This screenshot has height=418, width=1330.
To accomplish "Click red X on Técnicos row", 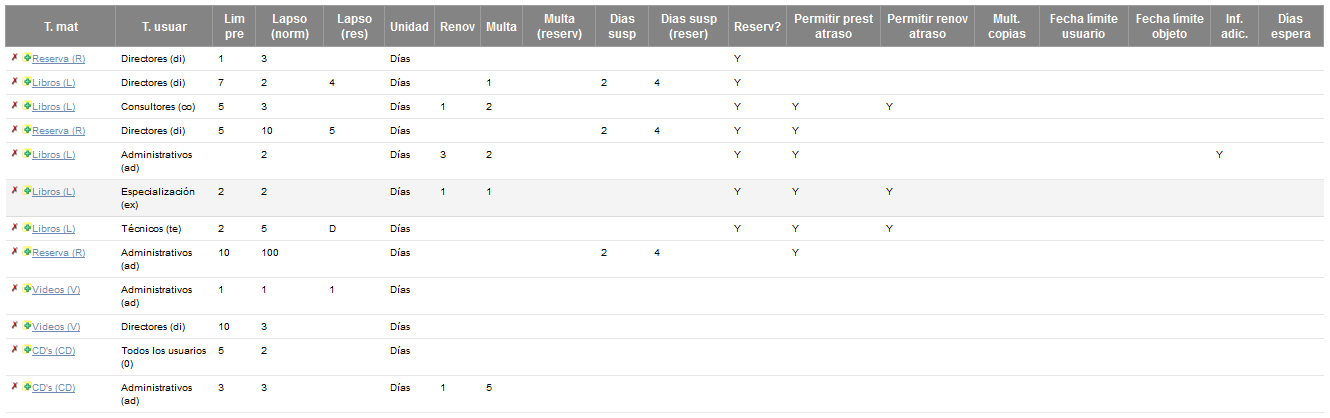I will 14,228.
